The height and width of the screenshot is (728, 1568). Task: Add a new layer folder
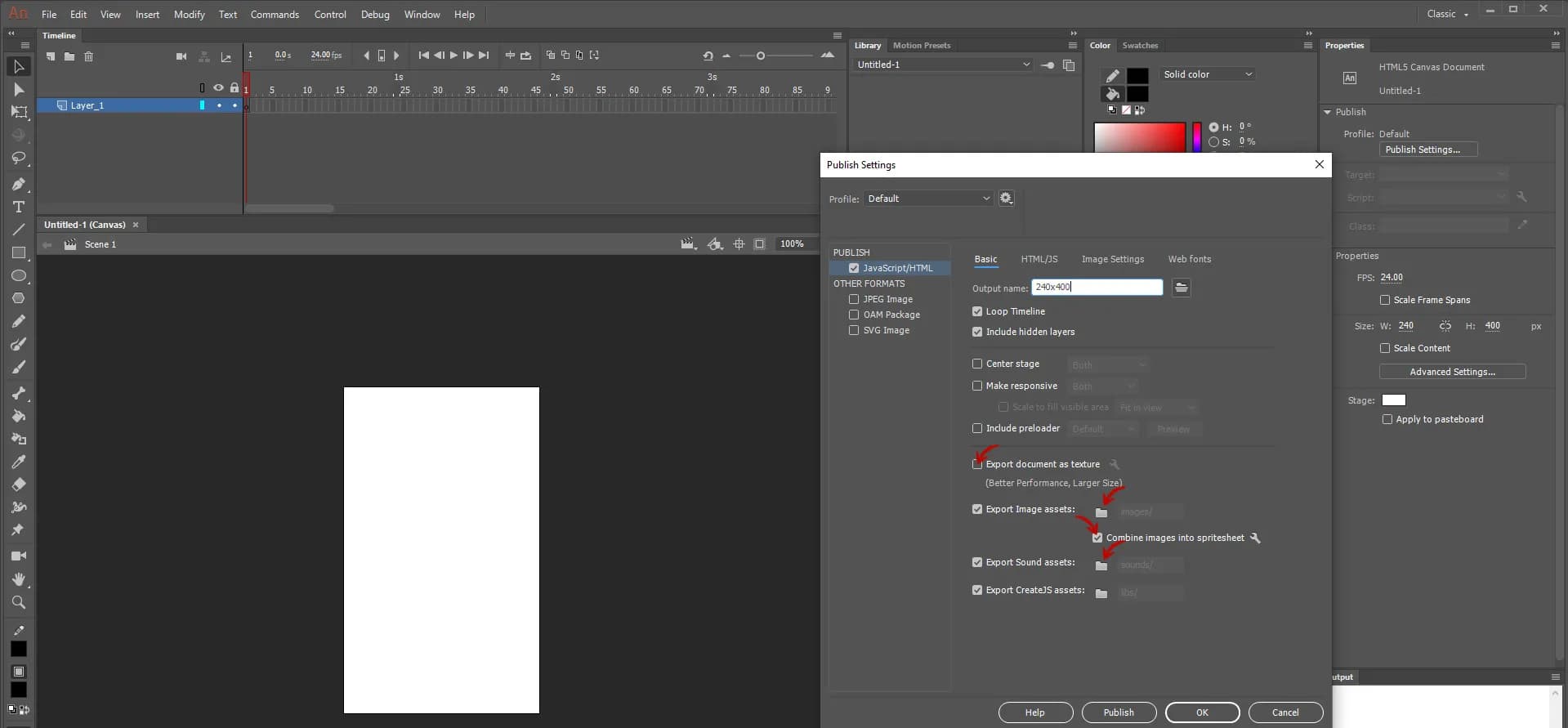coord(69,56)
